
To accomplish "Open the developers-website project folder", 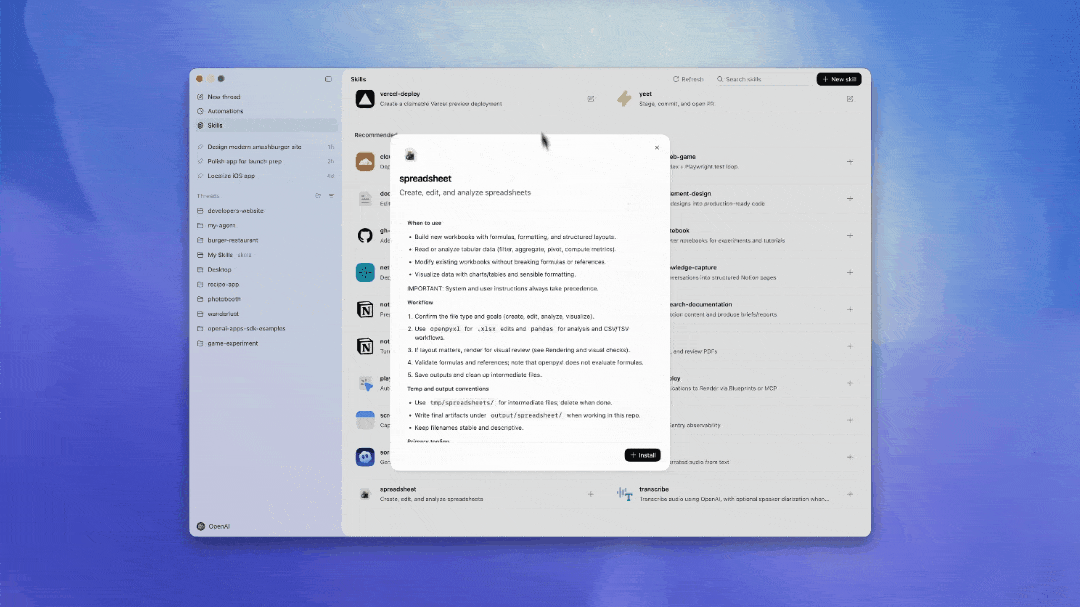I will [x=266, y=211].
